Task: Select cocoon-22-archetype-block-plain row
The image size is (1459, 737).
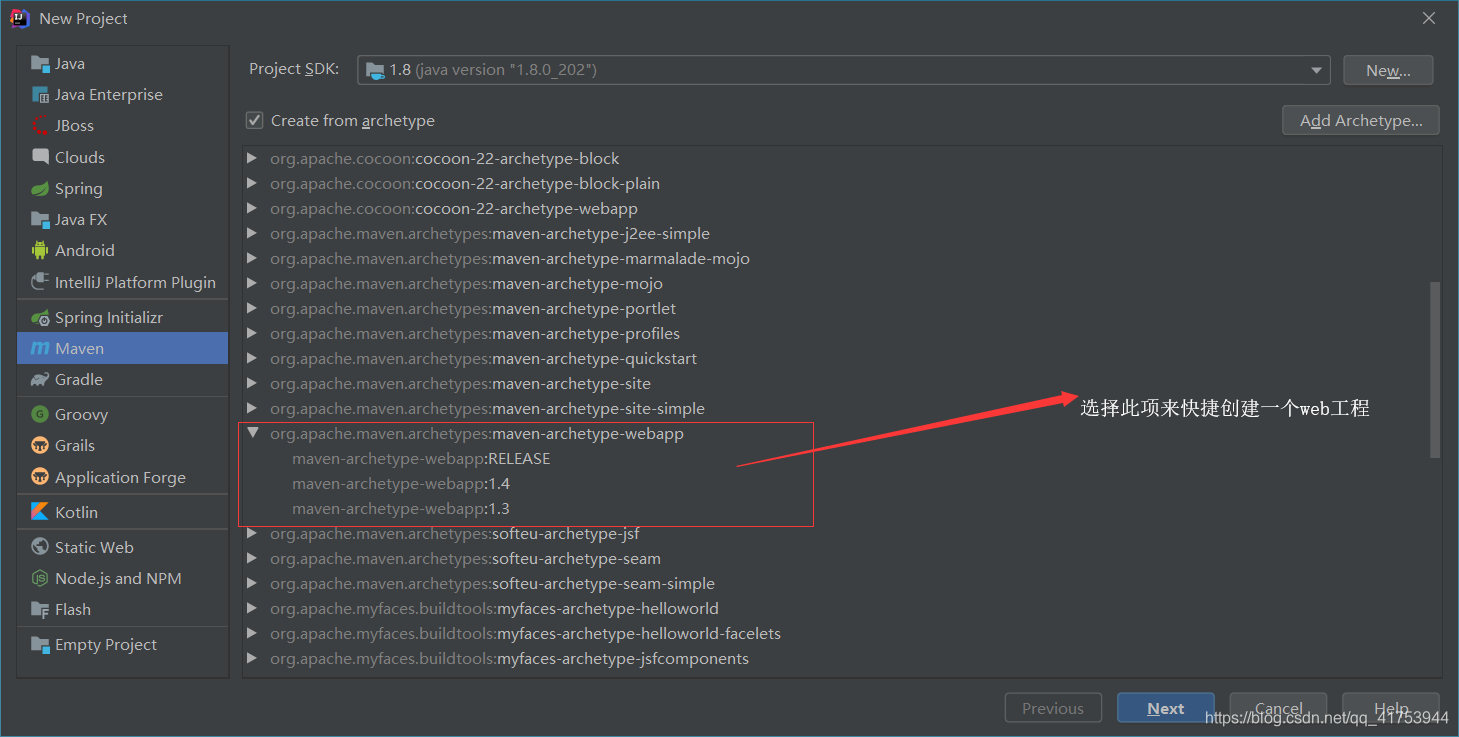Action: click(465, 183)
